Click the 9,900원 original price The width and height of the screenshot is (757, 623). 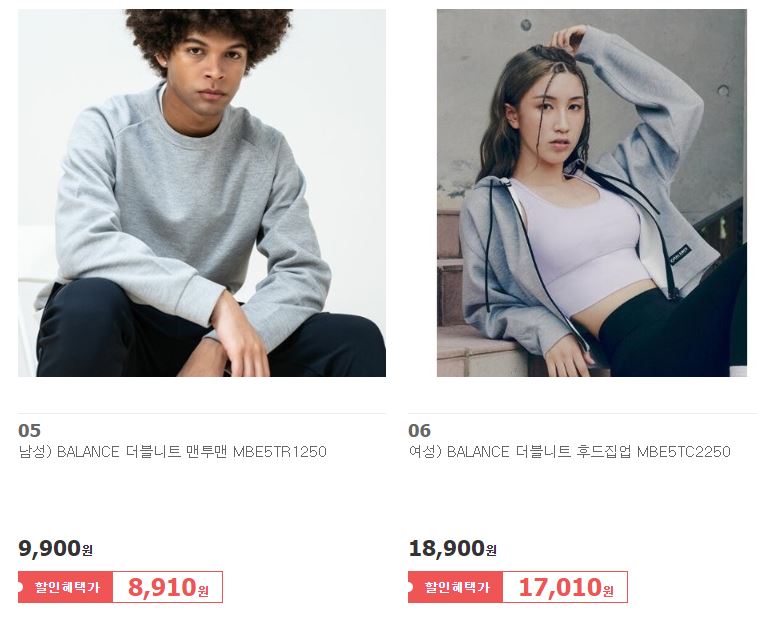pos(56,548)
